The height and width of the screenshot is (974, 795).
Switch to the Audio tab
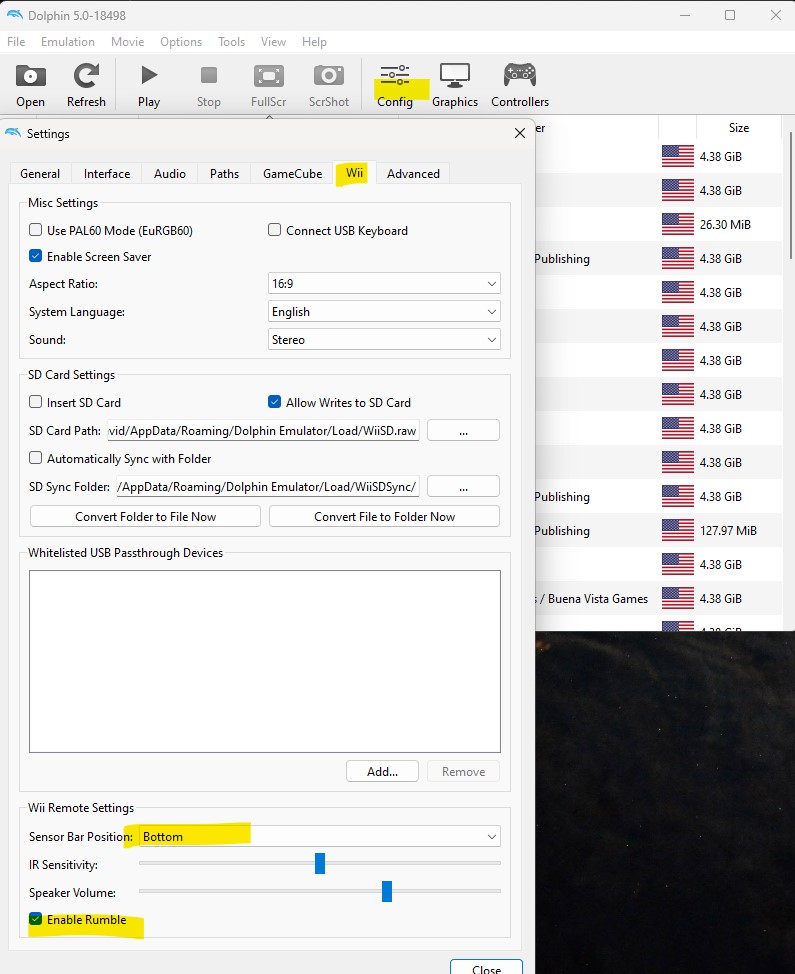coord(170,173)
